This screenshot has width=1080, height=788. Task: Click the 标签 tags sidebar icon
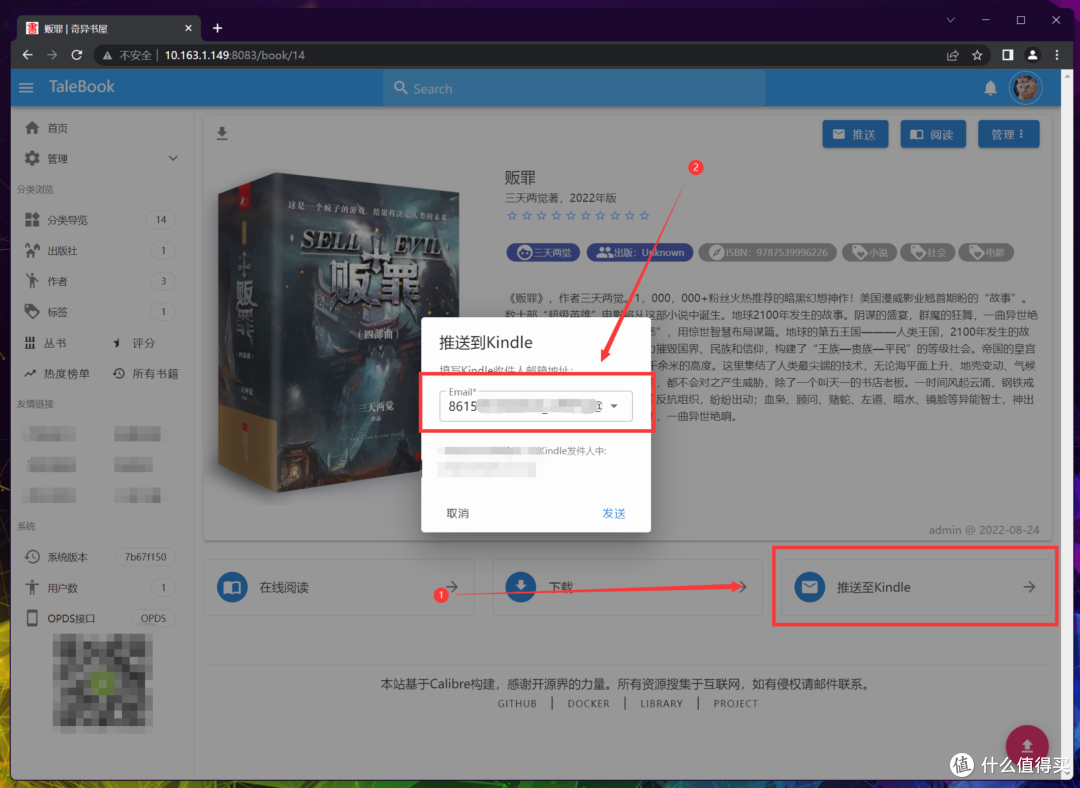pos(31,311)
